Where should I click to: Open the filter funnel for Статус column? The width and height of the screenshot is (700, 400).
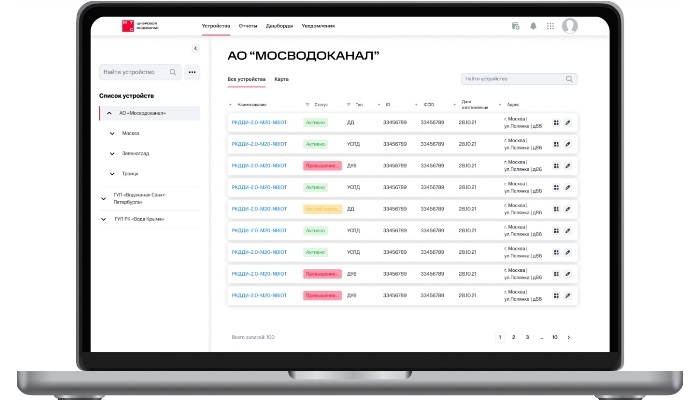click(307, 104)
